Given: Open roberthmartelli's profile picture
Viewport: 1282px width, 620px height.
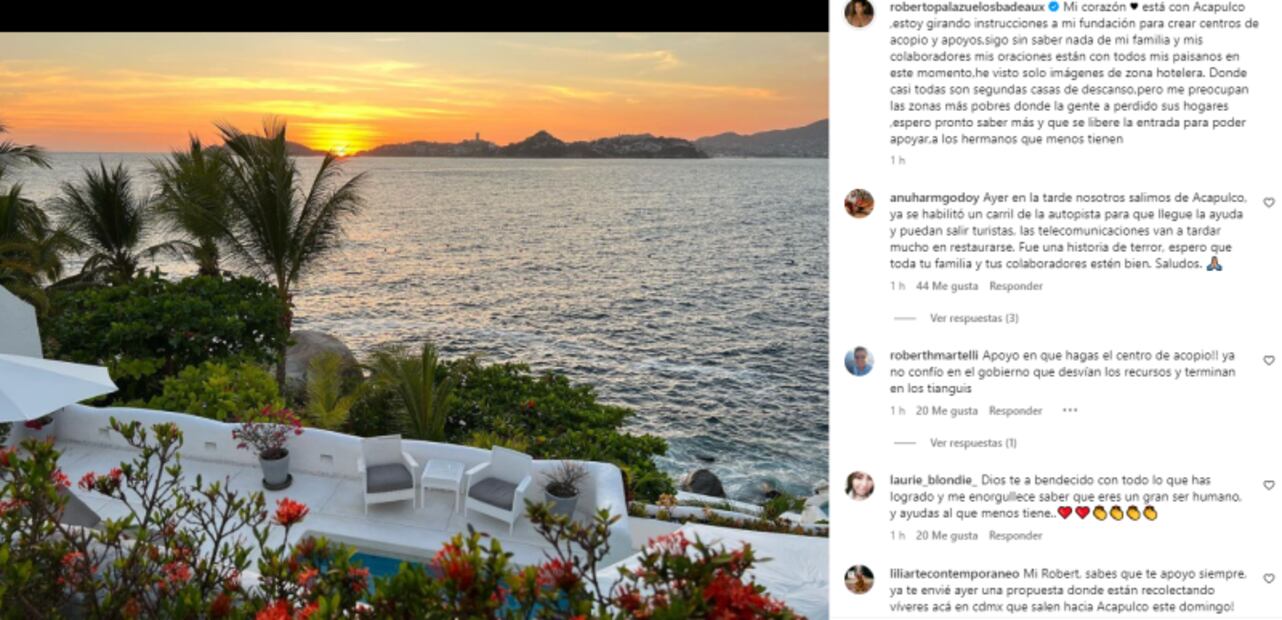Looking at the screenshot, I should click(859, 361).
